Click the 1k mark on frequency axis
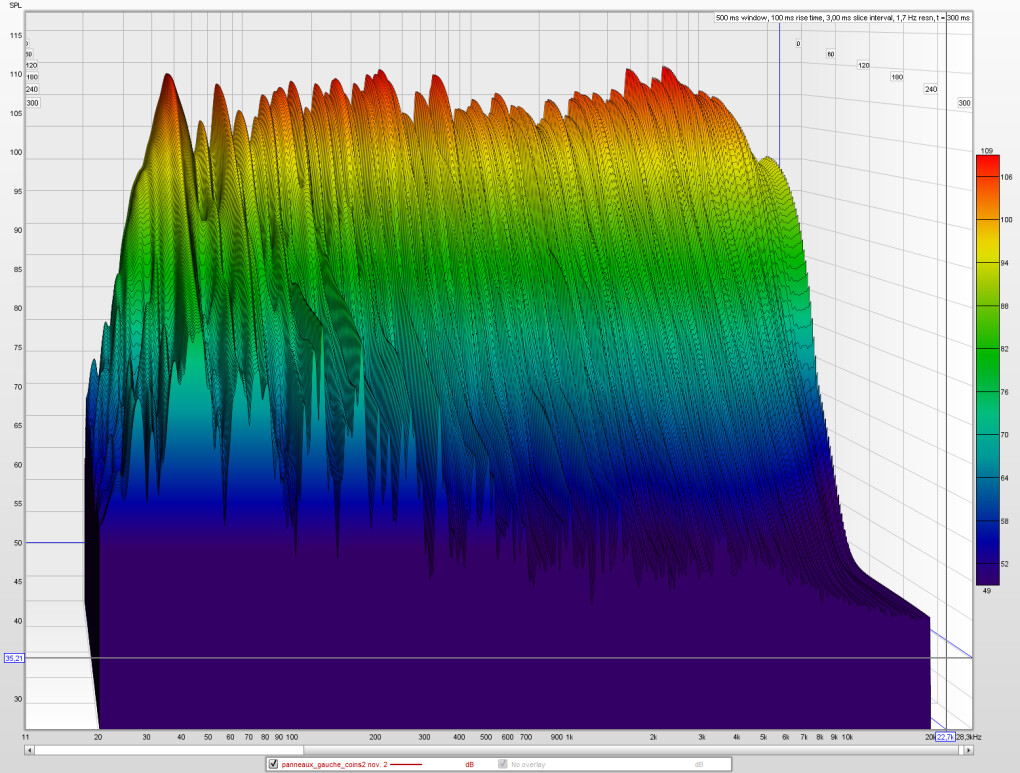 coord(569,737)
